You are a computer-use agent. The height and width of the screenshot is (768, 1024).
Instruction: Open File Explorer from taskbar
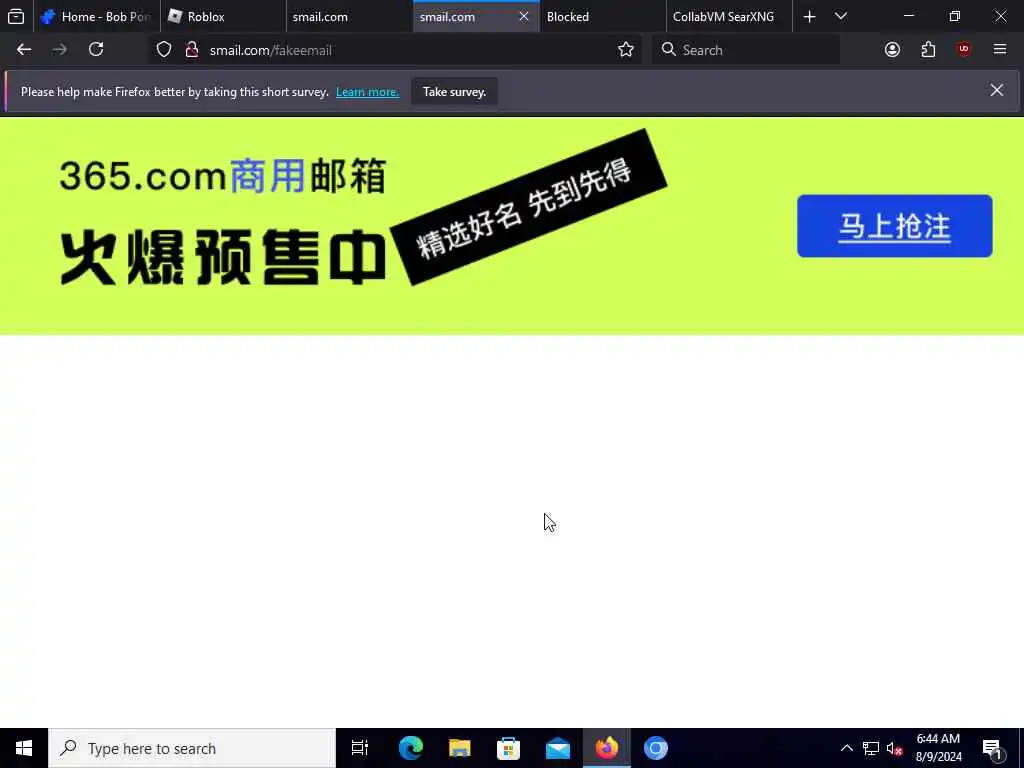[460, 748]
